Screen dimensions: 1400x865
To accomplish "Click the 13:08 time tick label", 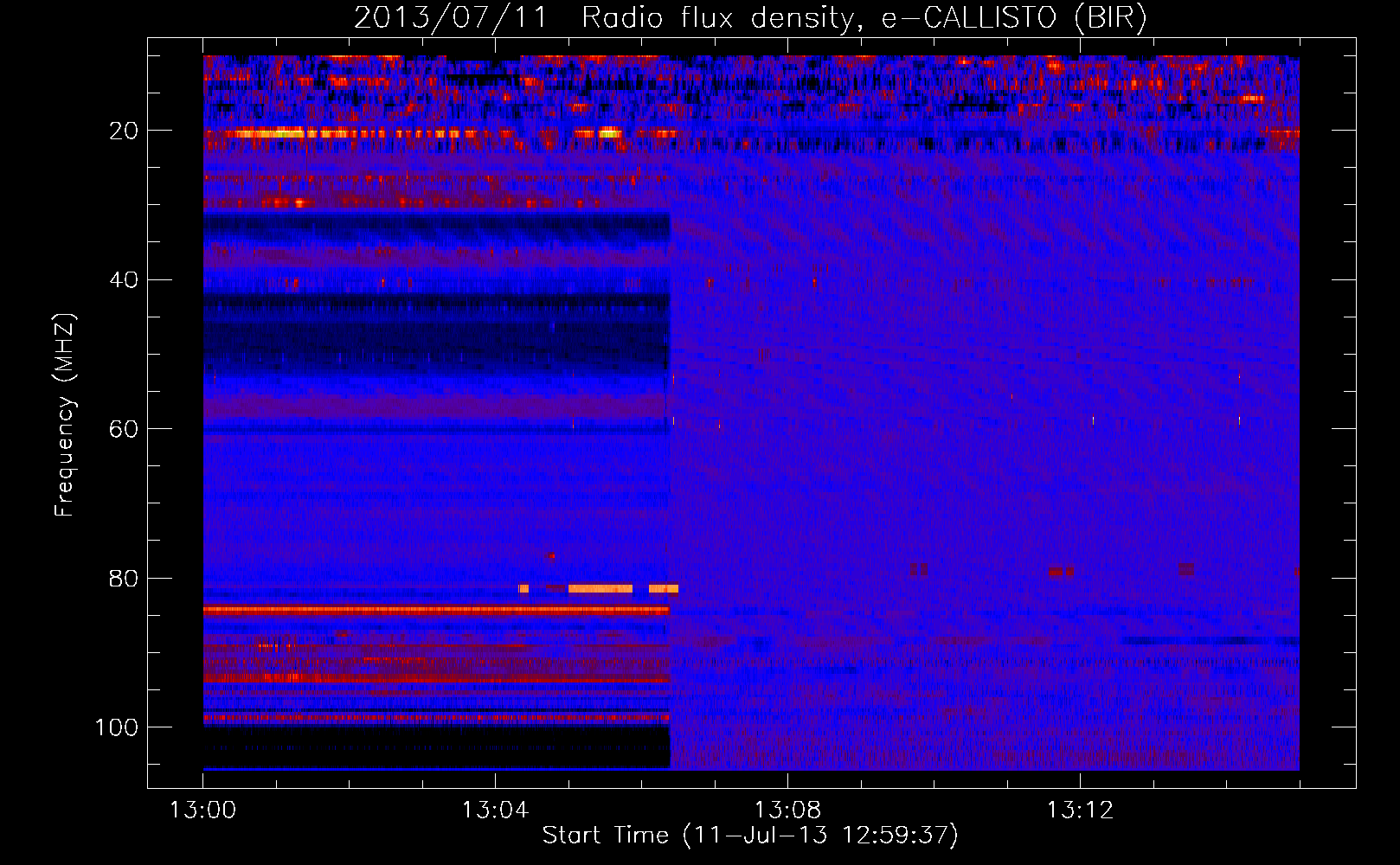I will (x=787, y=811).
